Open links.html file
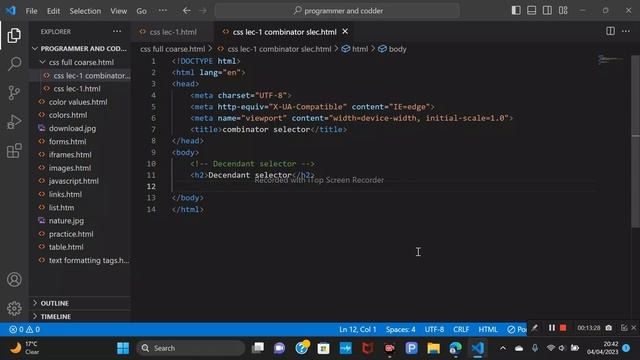 [81, 194]
